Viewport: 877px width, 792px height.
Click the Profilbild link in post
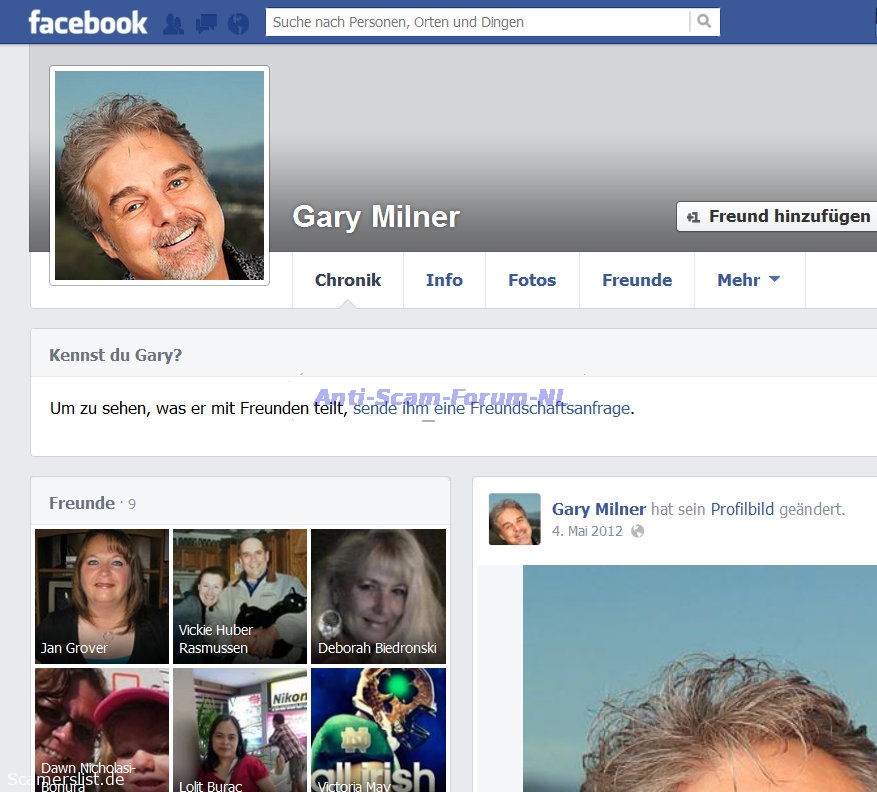tap(742, 509)
